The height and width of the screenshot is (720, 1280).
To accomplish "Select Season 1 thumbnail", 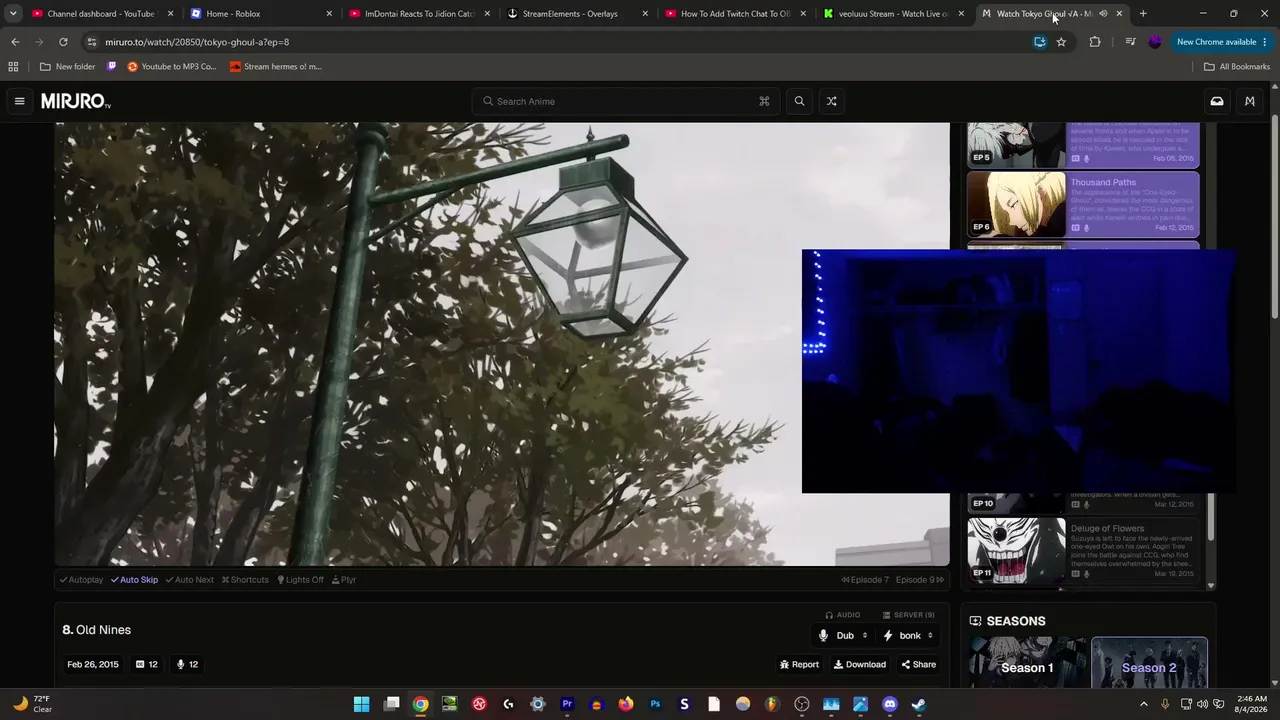I will click(x=1027, y=664).
